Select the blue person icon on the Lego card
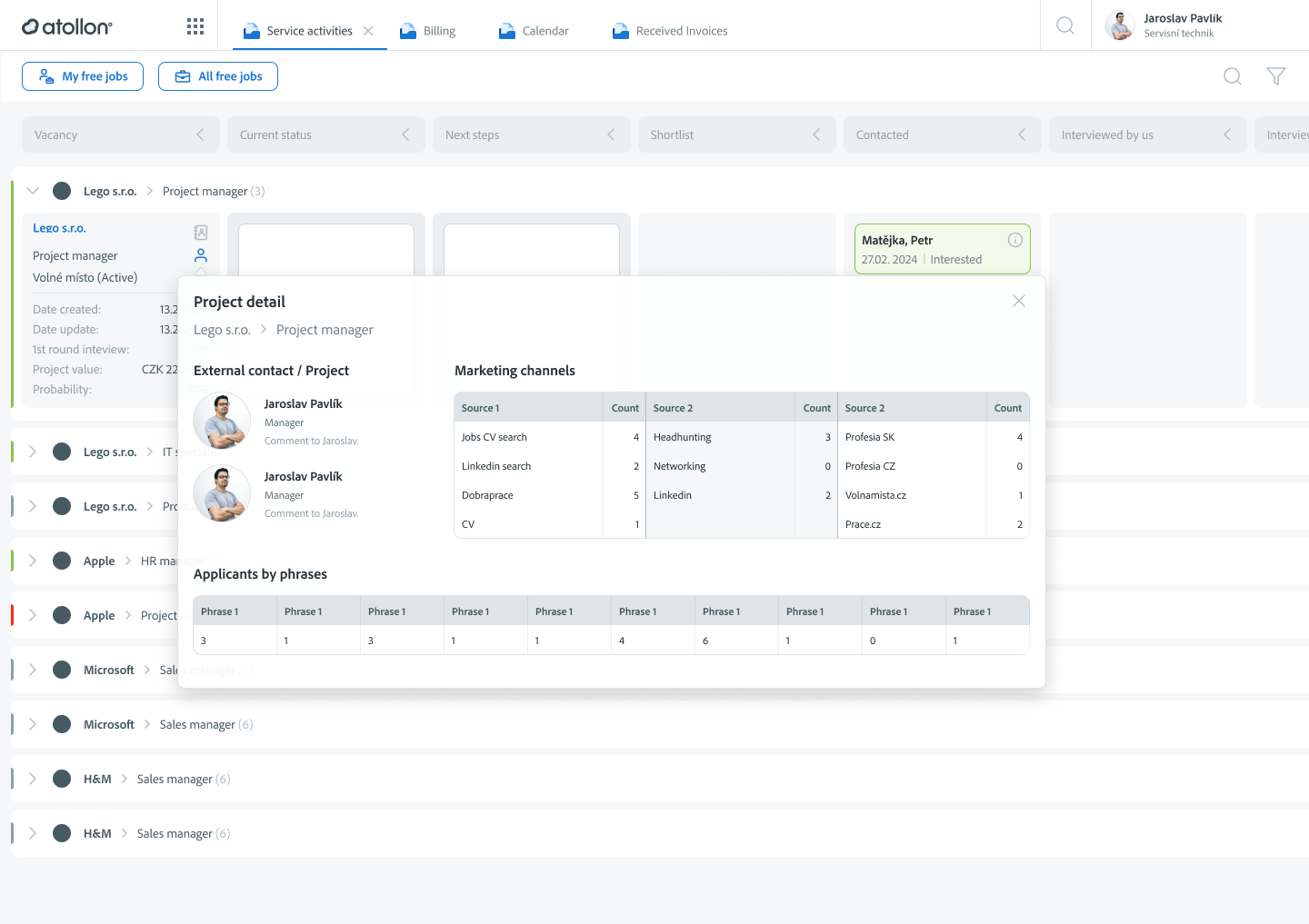 200,255
